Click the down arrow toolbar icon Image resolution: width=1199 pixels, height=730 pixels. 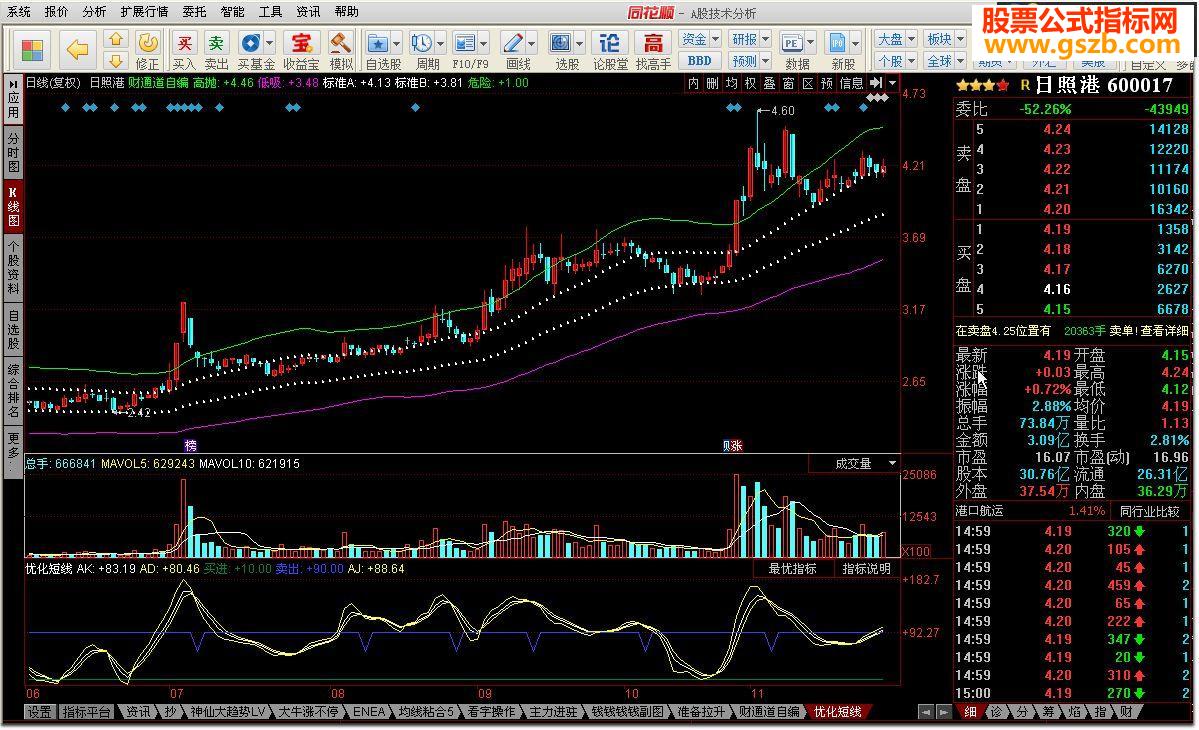tap(115, 60)
